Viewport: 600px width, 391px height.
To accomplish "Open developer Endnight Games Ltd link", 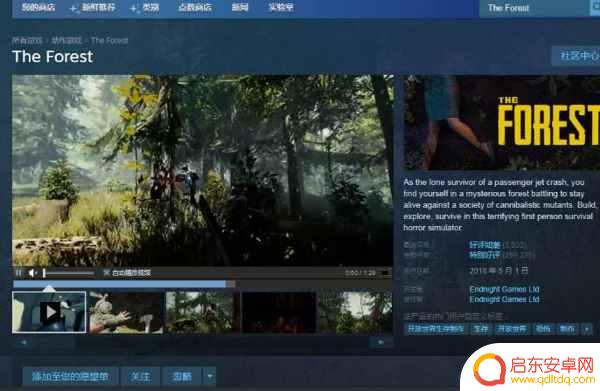I will click(504, 289).
